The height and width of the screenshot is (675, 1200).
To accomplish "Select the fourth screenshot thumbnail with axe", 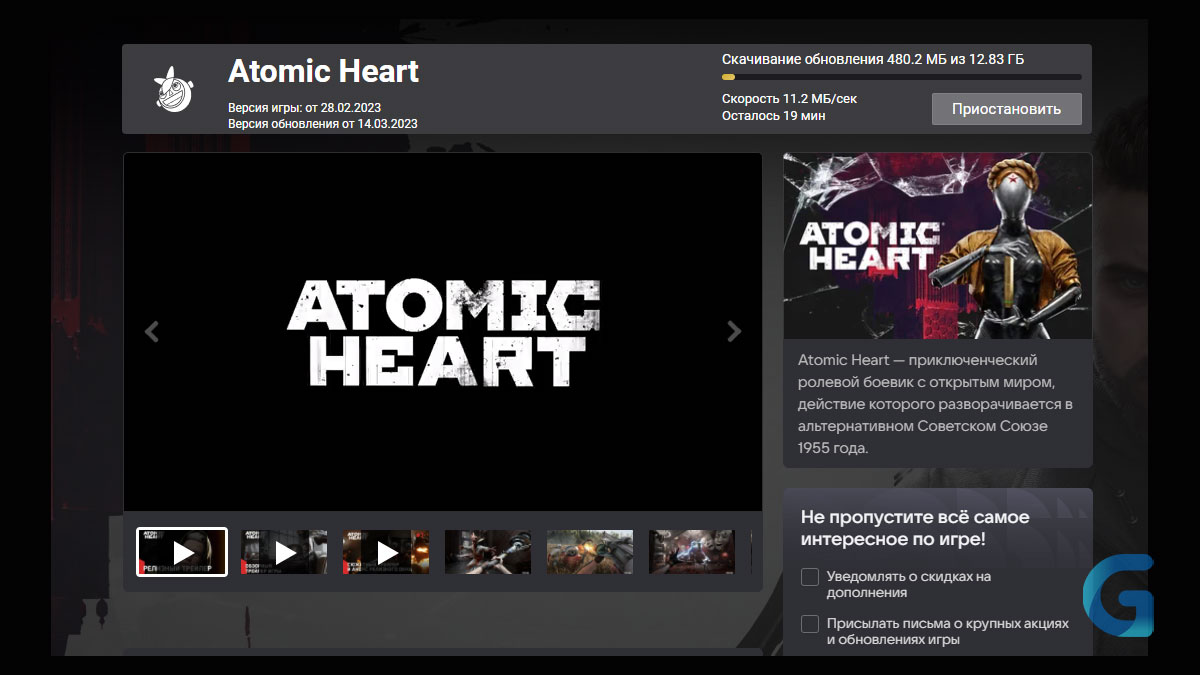I will point(488,552).
